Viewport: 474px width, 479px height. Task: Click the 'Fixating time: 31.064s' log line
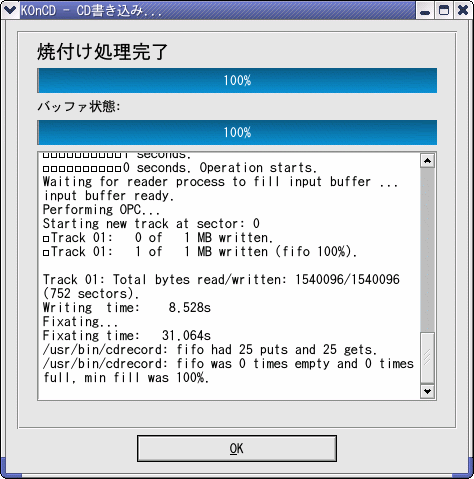point(127,335)
